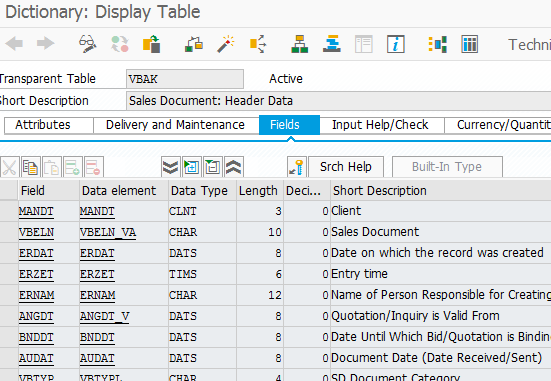Click the back arrow toolbar icon

(14, 44)
